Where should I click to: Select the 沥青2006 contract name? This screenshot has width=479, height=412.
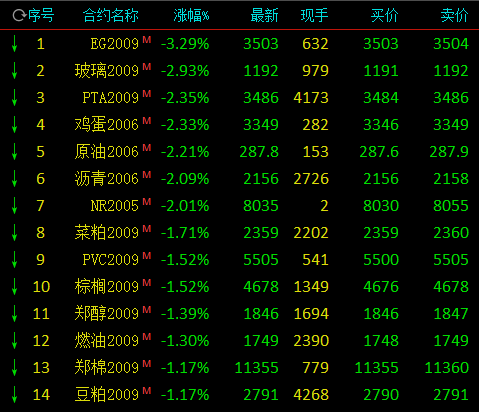107,179
